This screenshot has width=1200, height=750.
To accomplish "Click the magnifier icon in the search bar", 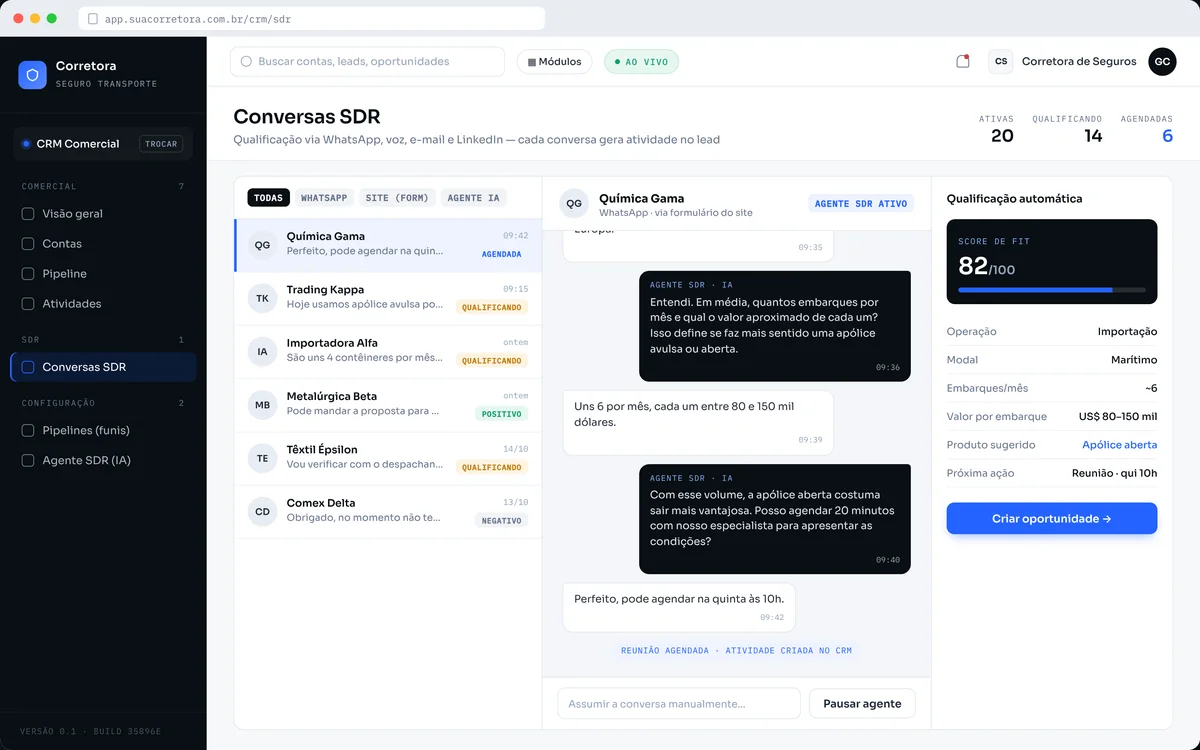I will click(x=246, y=62).
